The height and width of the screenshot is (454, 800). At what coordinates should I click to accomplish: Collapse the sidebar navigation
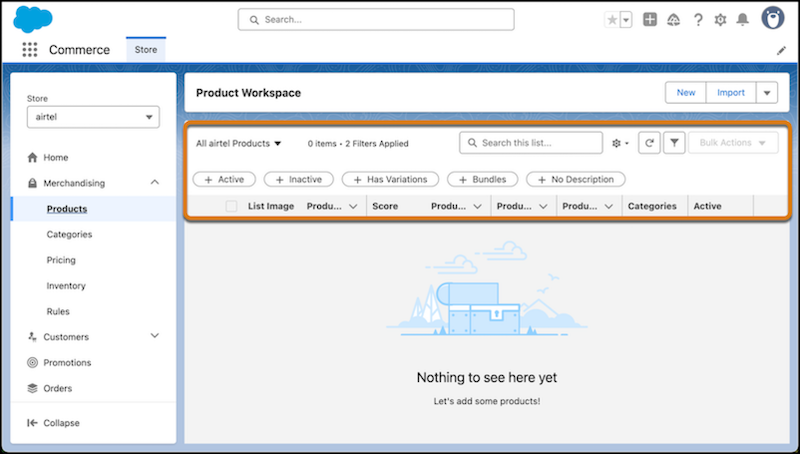[x=54, y=423]
